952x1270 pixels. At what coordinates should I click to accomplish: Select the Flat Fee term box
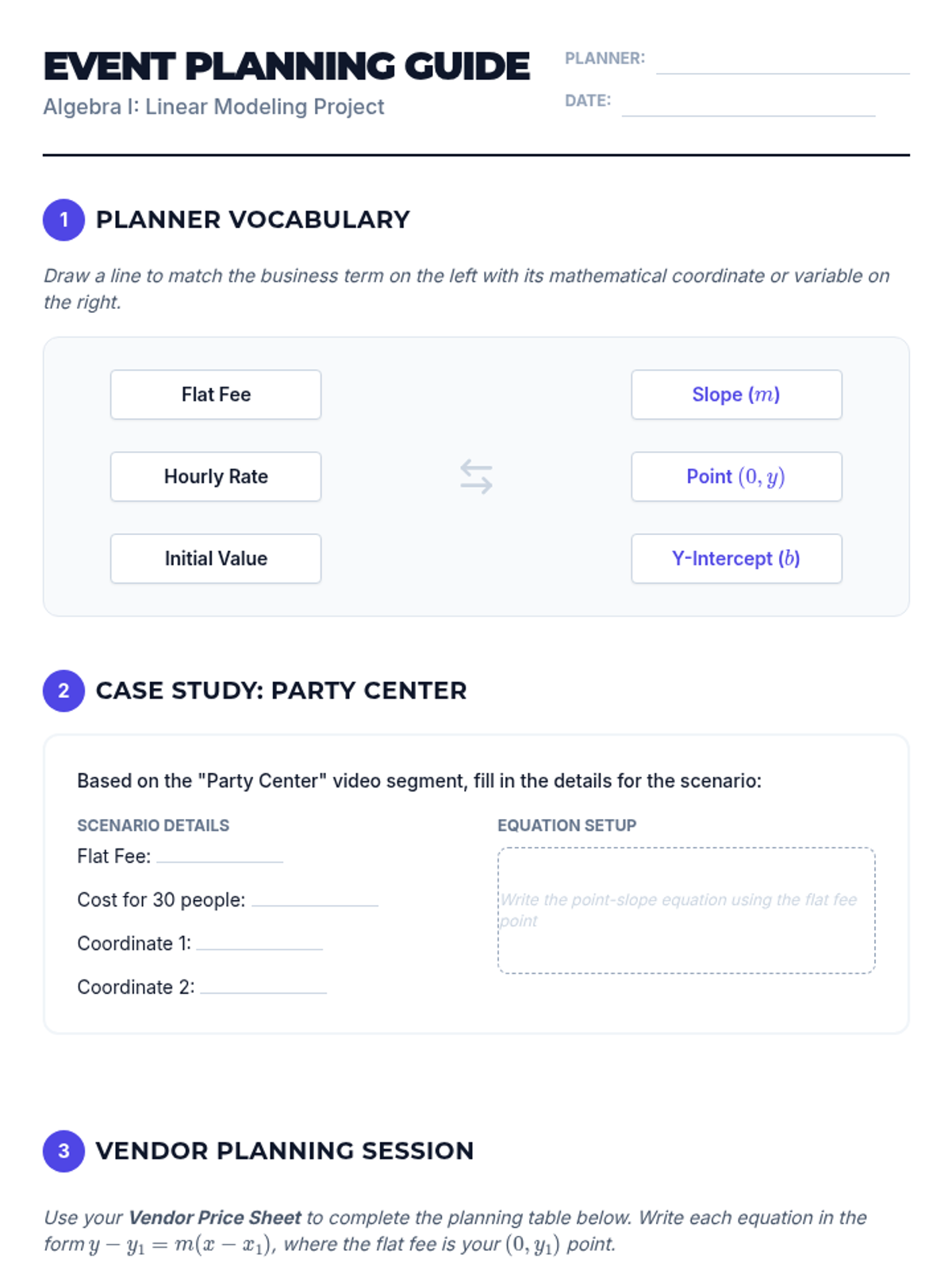point(216,394)
